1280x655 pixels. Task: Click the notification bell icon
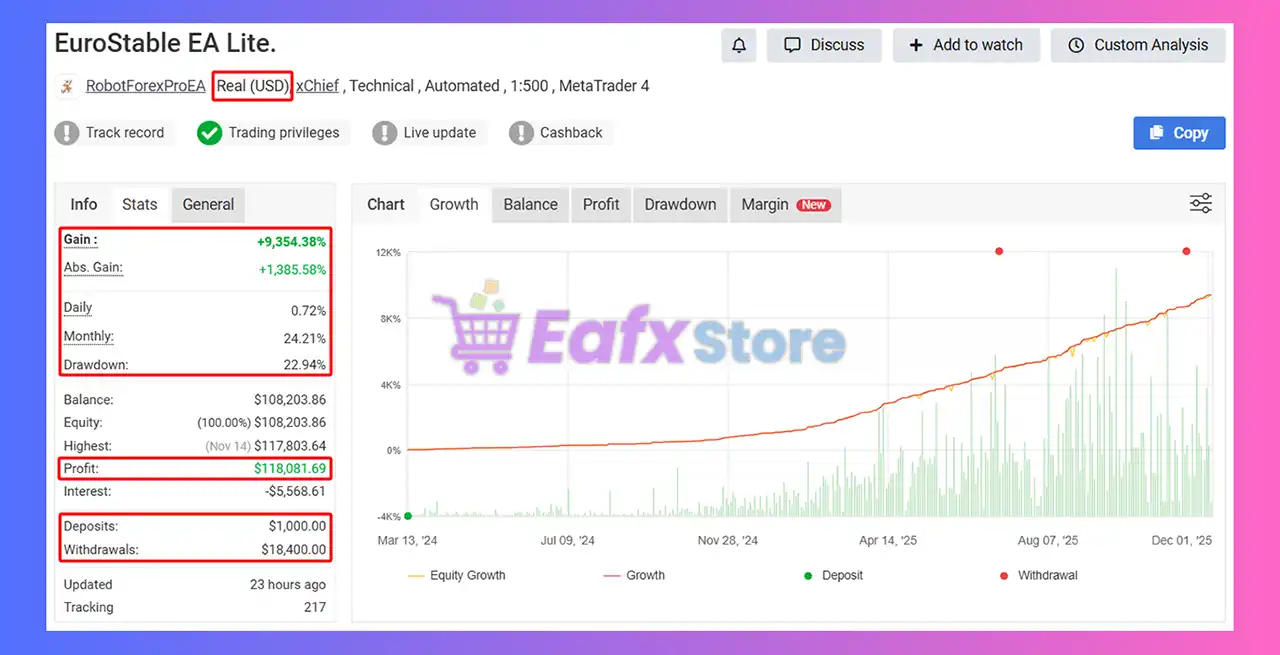[x=739, y=45]
